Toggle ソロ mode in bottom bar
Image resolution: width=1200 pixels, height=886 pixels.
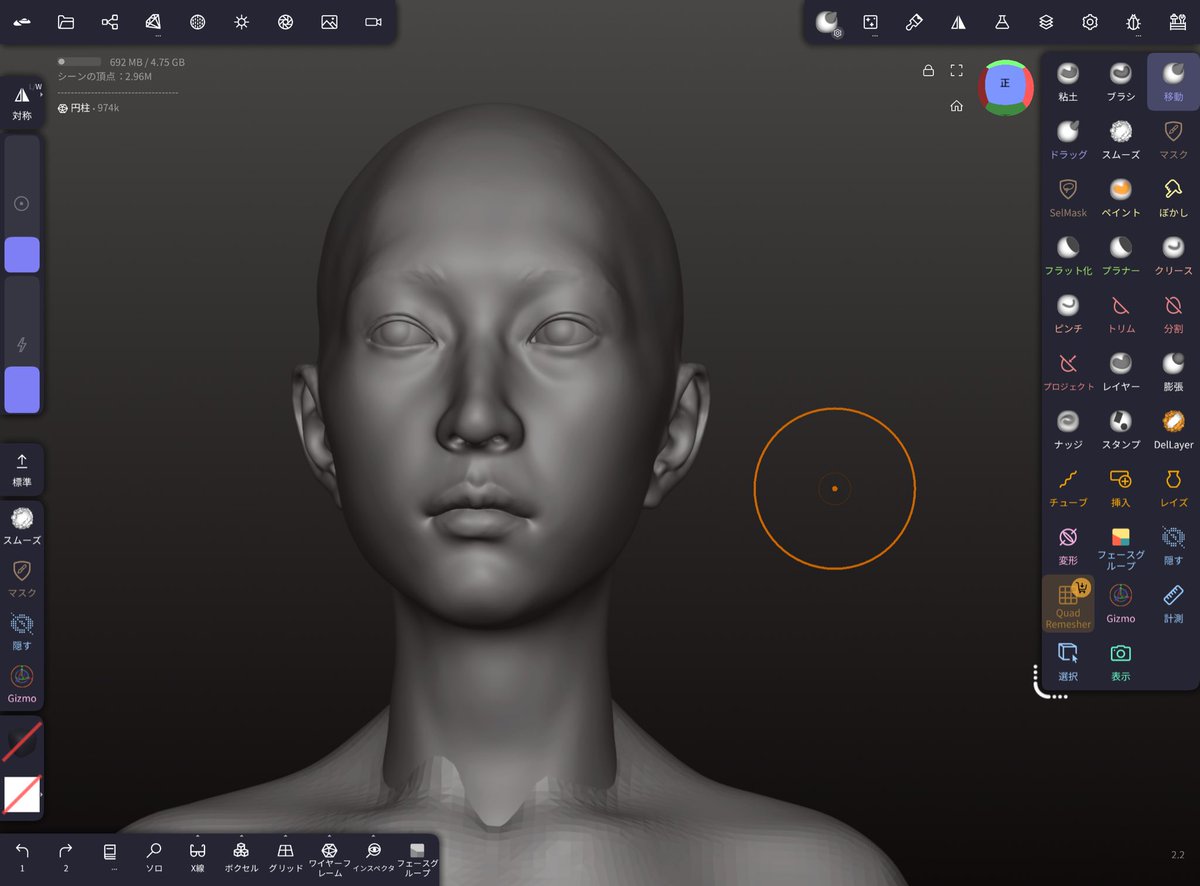tap(154, 857)
